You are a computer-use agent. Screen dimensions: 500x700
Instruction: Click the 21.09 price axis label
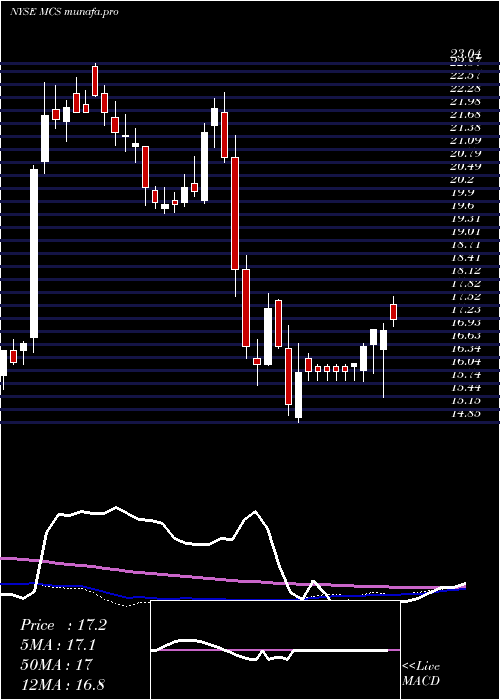click(x=466, y=141)
